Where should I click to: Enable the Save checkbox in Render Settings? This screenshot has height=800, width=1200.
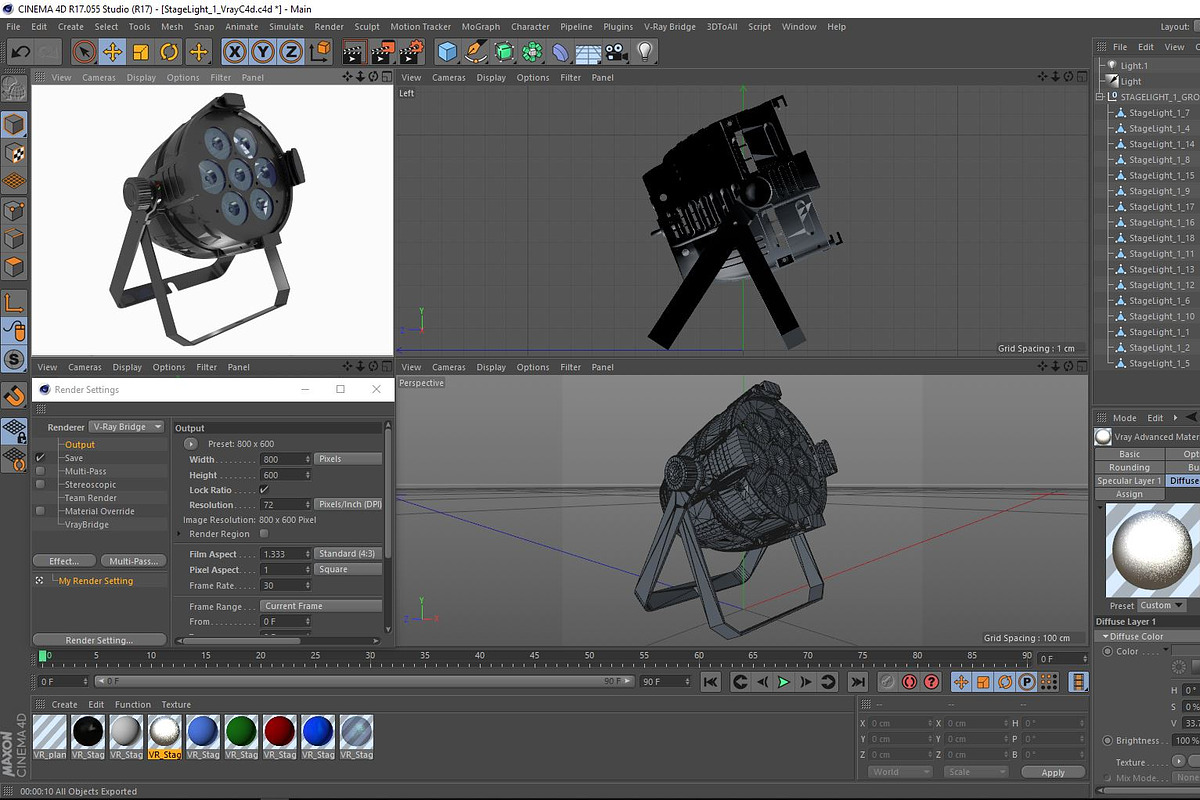[41, 458]
